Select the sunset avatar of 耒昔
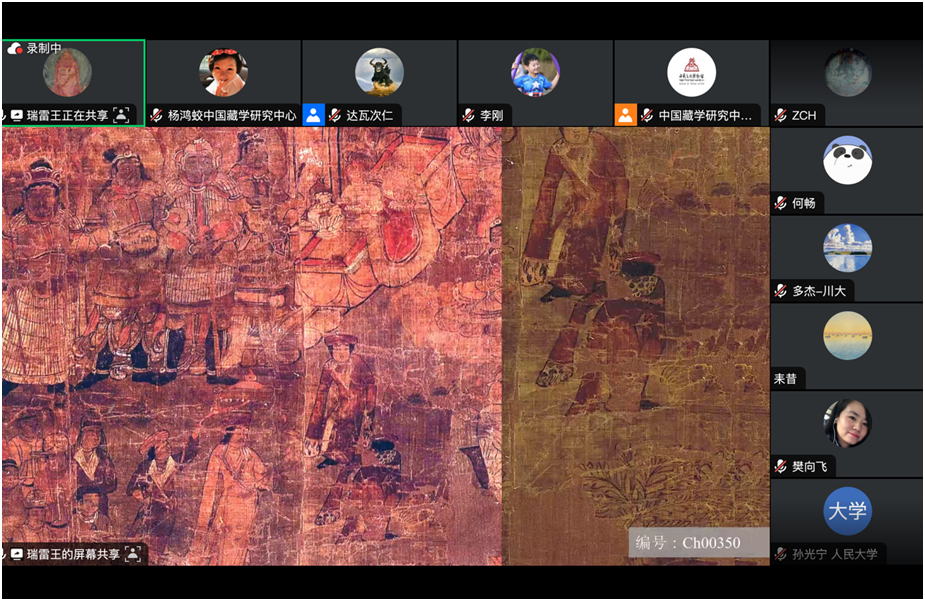925x601 pixels. click(x=848, y=336)
